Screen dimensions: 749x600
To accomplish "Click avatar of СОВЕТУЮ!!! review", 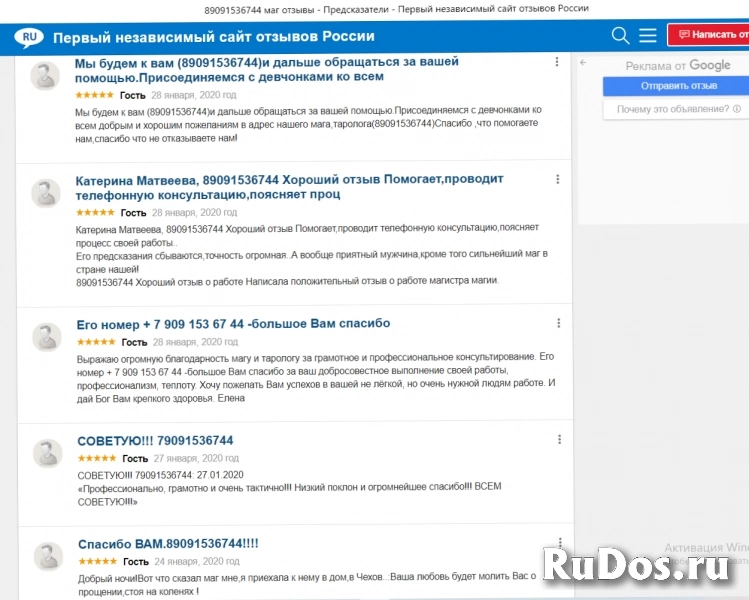I will click(x=46, y=453).
